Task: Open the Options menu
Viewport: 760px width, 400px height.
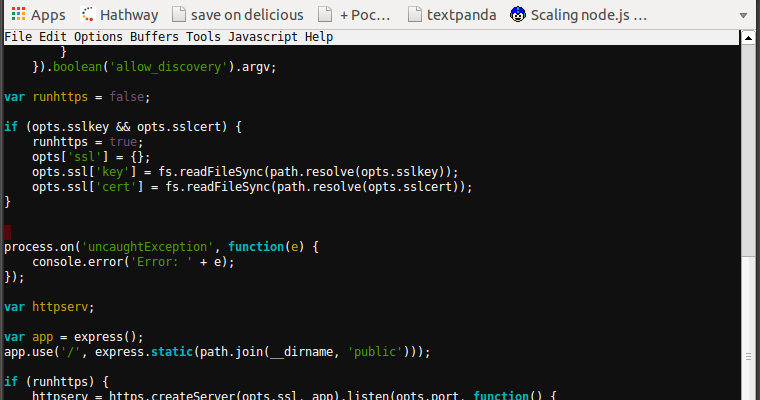Action: click(98, 37)
